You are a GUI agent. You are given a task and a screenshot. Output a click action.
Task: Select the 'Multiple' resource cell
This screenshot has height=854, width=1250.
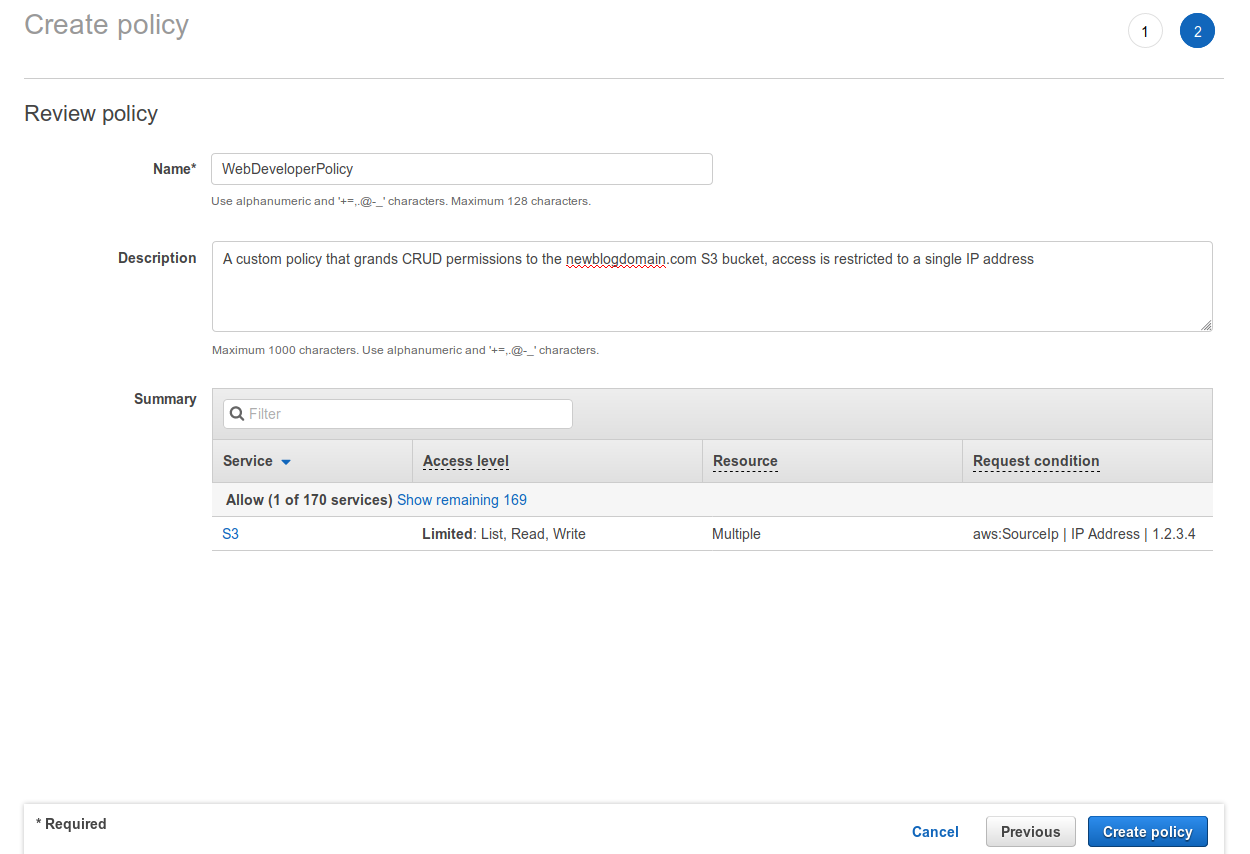[736, 534]
